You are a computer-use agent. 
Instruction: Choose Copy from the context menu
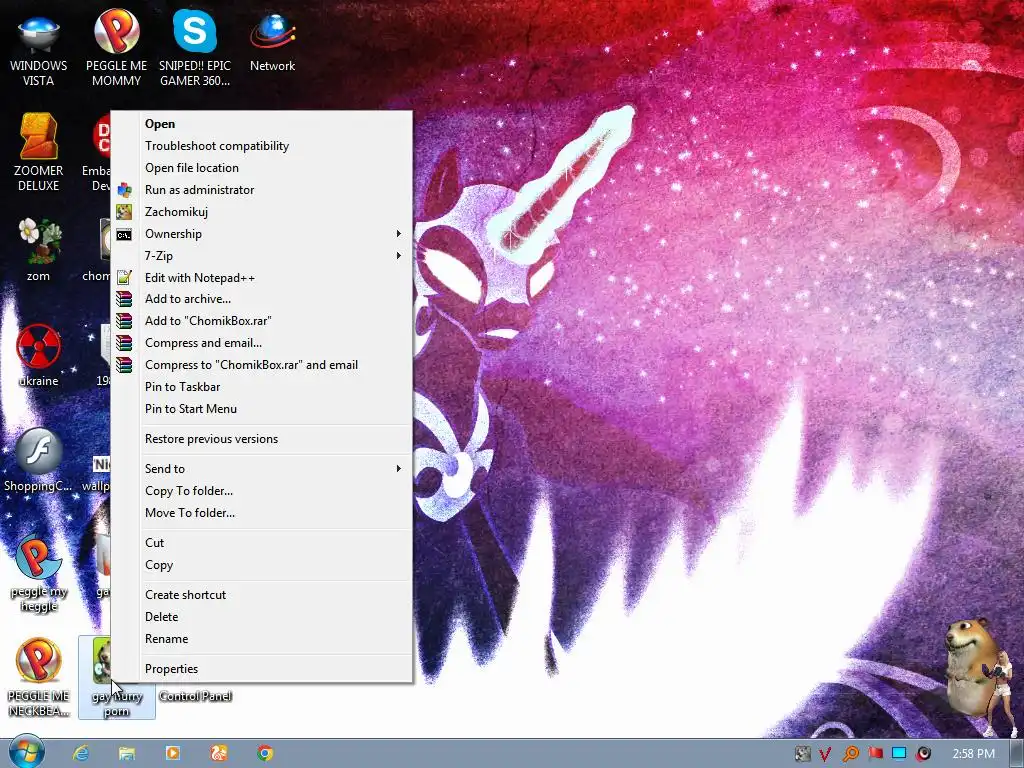click(262, 565)
